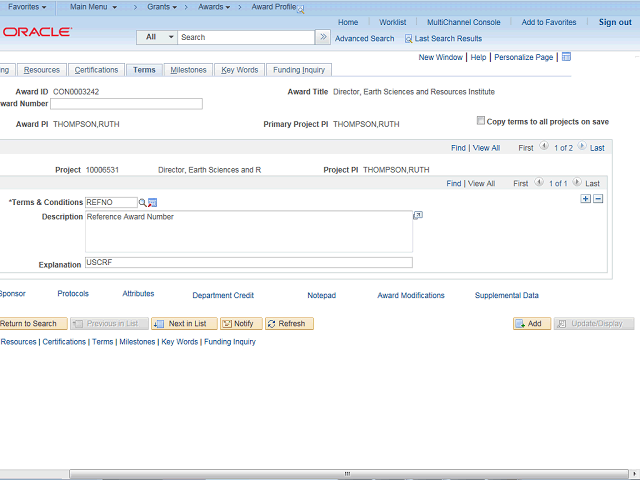This screenshot has width=640, height=480.
Task: Click the Next in List button
Action: click(184, 324)
